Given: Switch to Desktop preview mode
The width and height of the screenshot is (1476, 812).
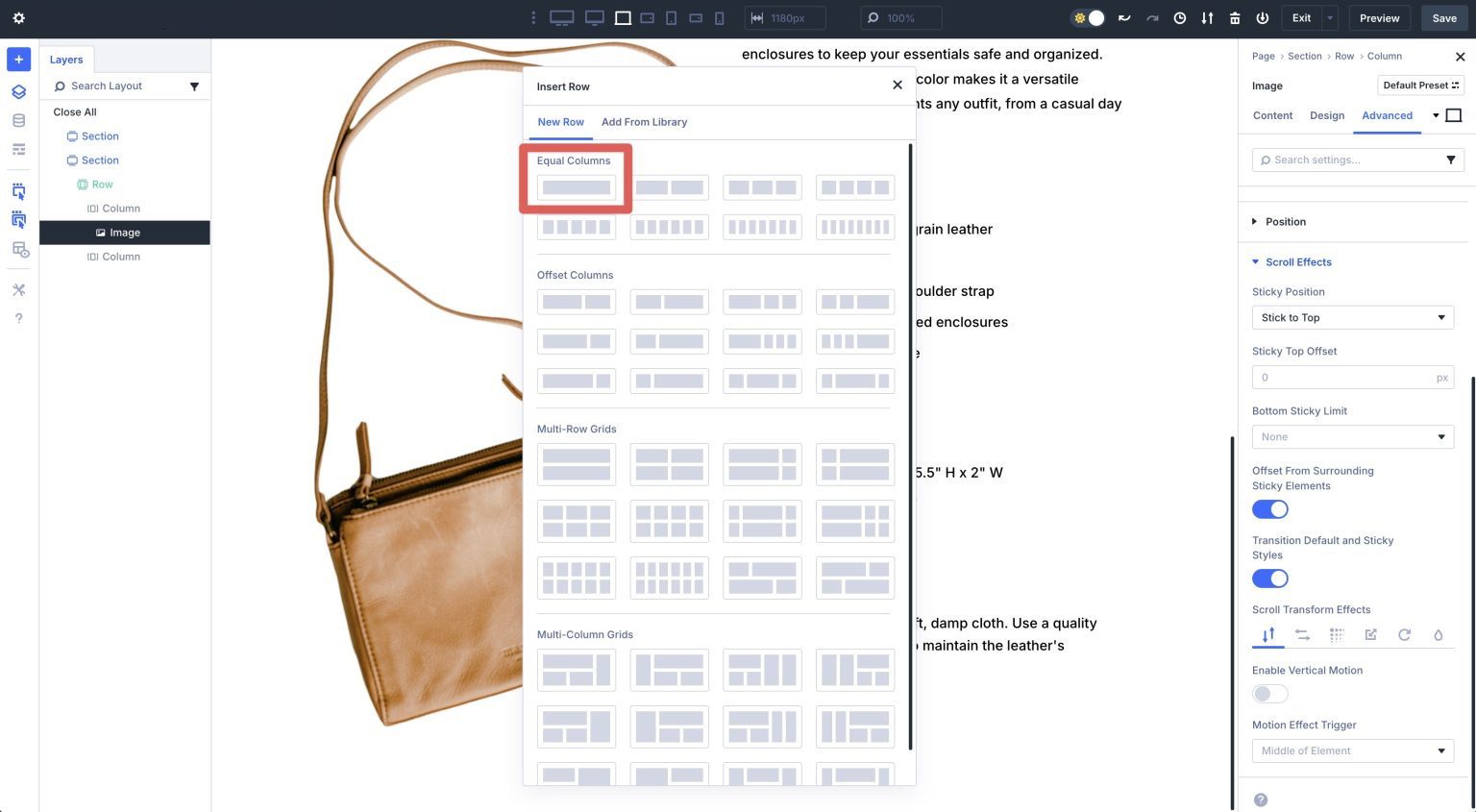Looking at the screenshot, I should click(594, 17).
